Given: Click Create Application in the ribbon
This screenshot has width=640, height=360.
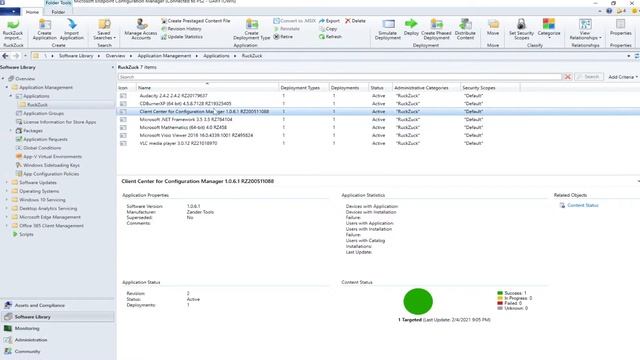Looking at the screenshot, I should [44, 29].
